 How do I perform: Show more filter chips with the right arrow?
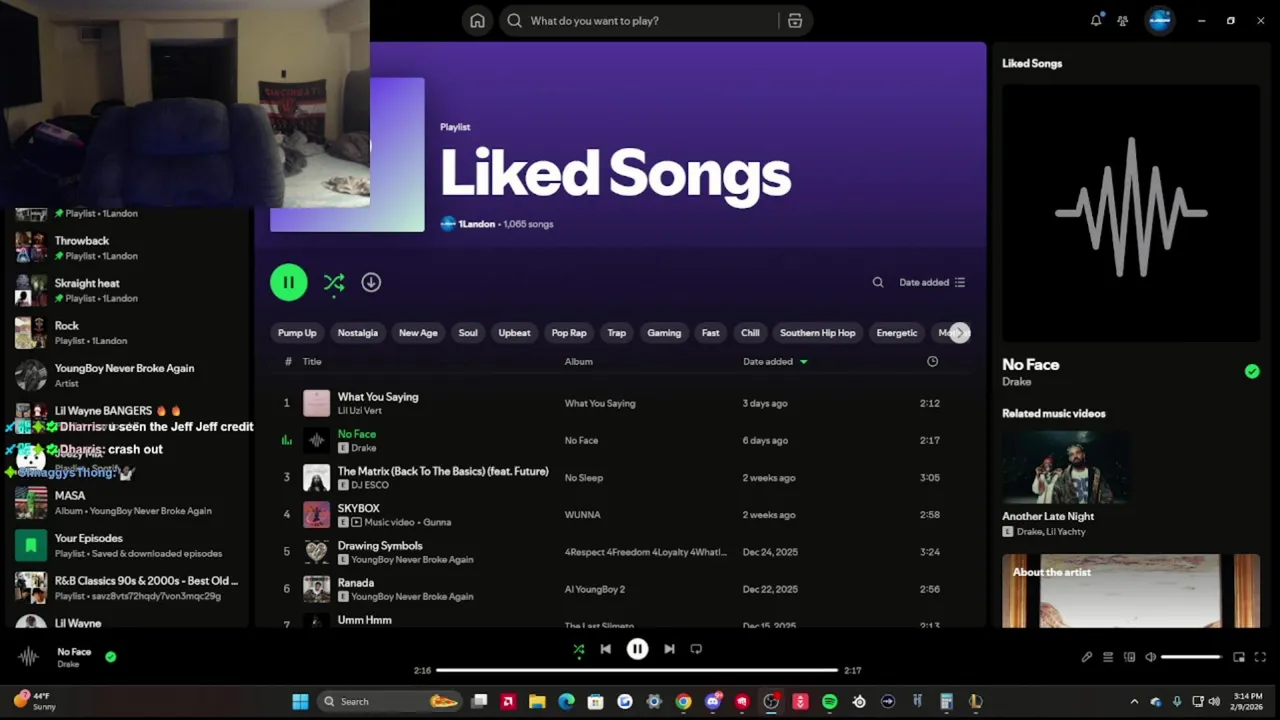[959, 333]
